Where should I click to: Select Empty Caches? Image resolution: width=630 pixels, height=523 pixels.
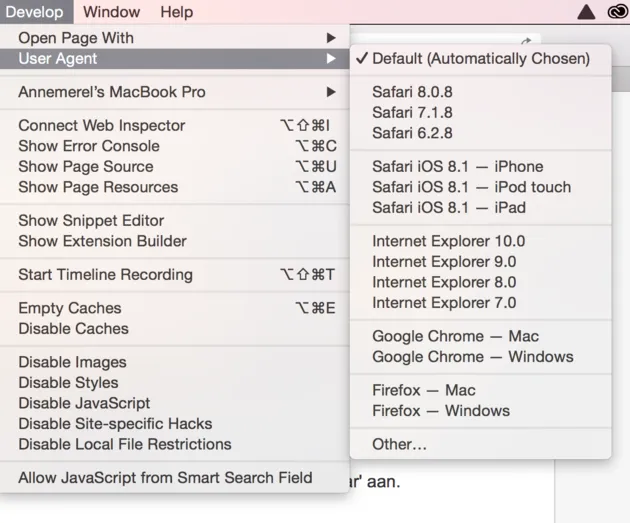point(174,308)
